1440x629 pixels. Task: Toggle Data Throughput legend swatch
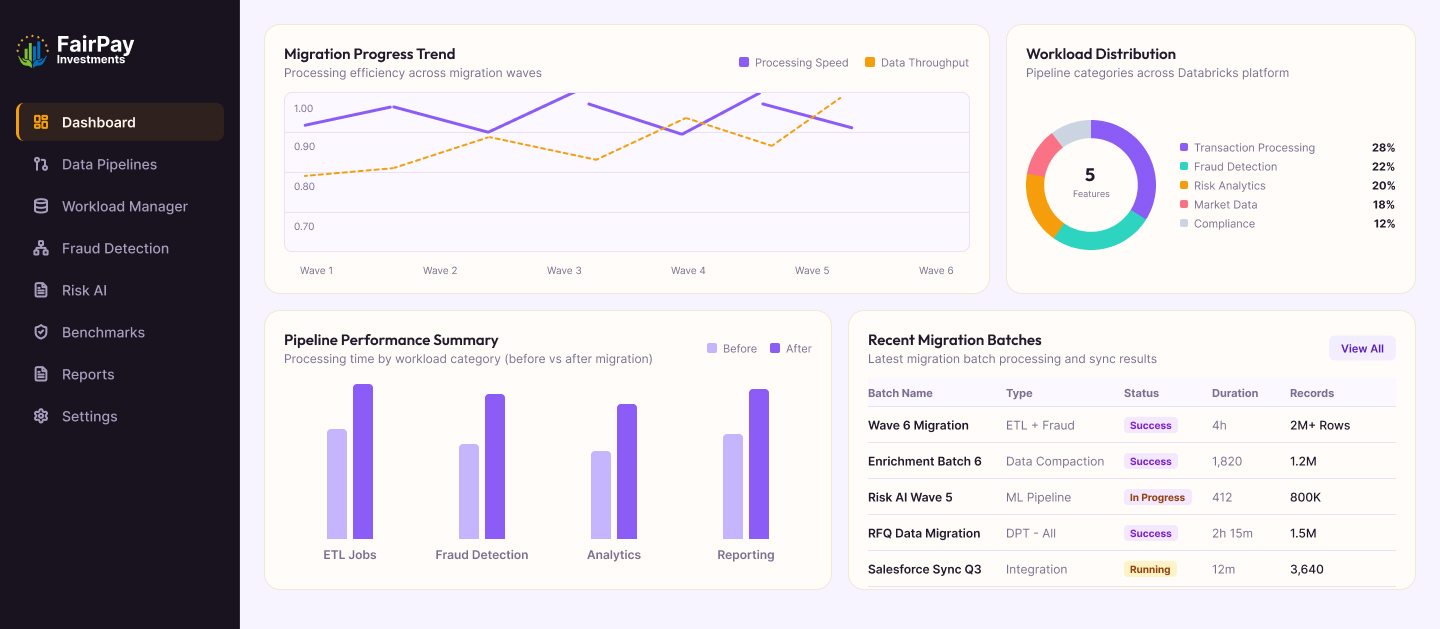click(870, 62)
